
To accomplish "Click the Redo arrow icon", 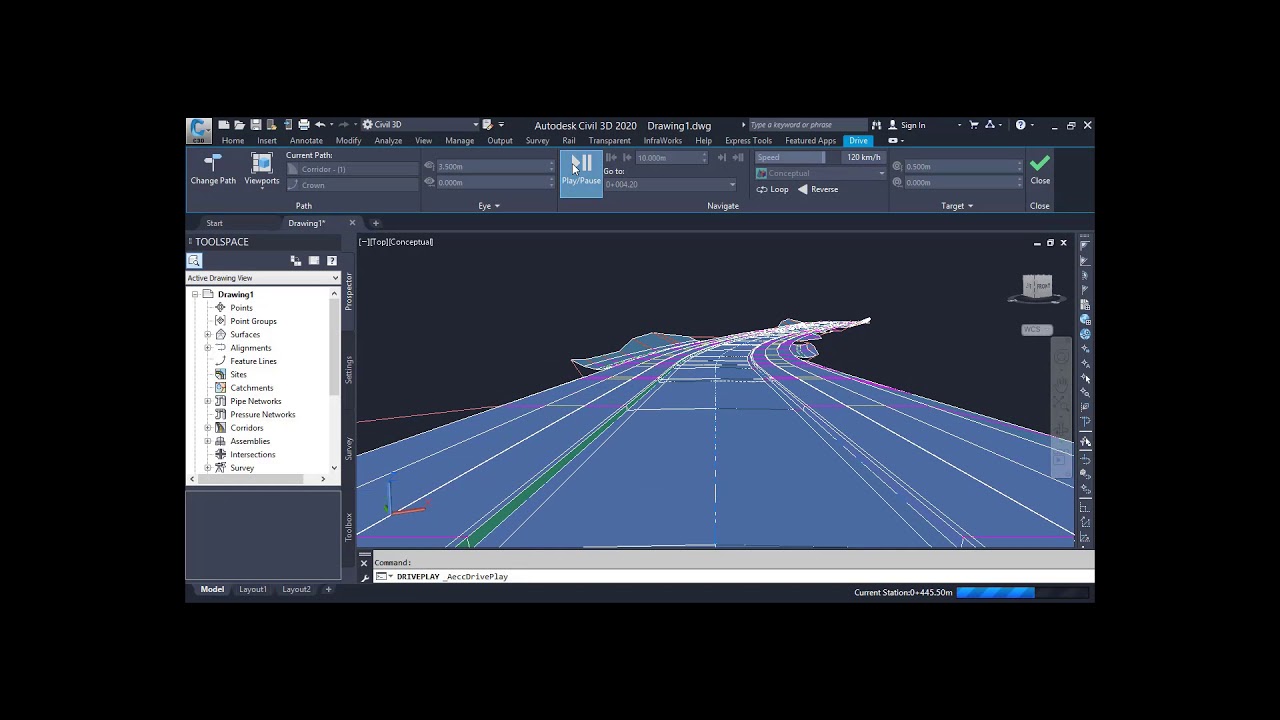I will (x=344, y=125).
